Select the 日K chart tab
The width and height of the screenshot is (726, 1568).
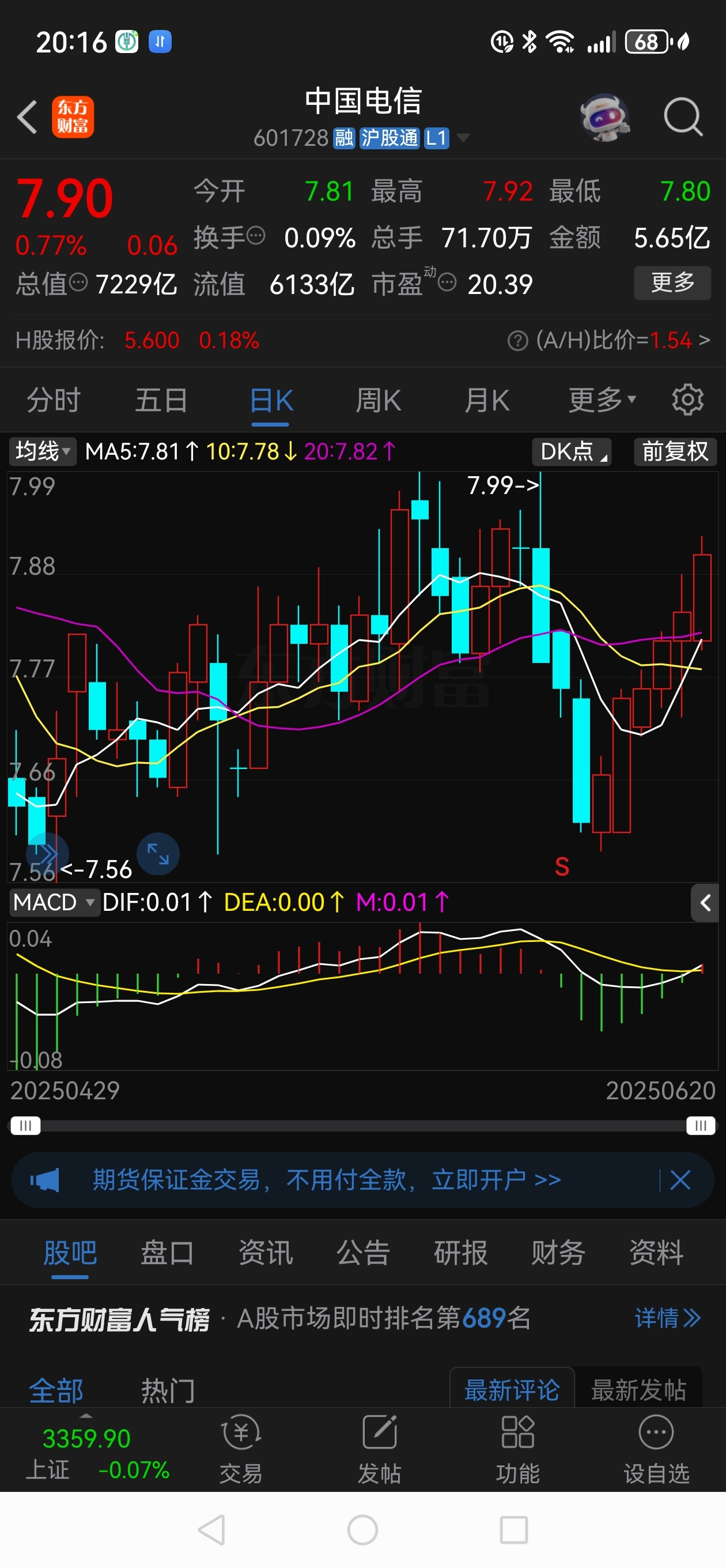pyautogui.click(x=271, y=401)
